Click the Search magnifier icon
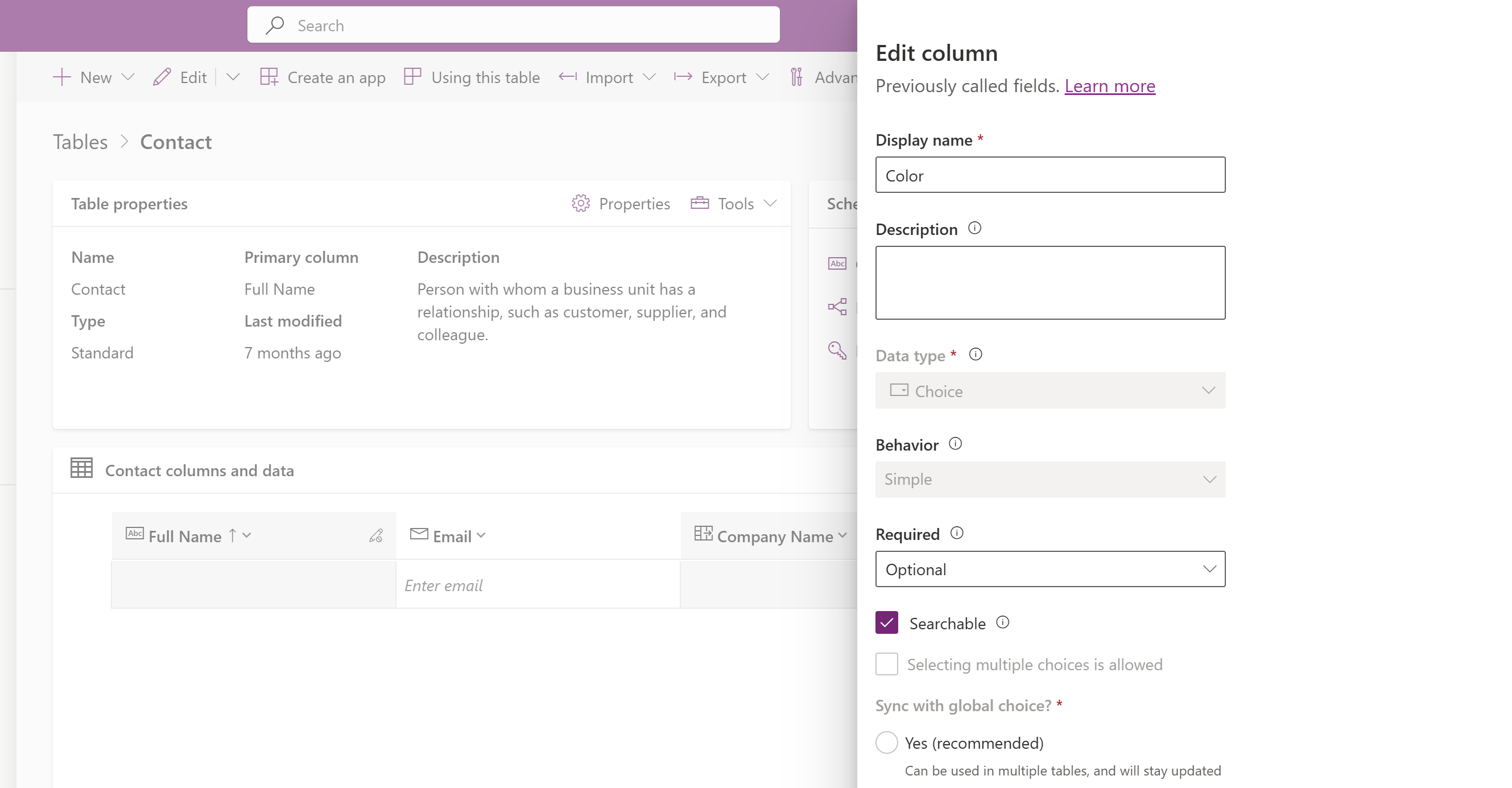This screenshot has width=1512, height=788. 276,24
